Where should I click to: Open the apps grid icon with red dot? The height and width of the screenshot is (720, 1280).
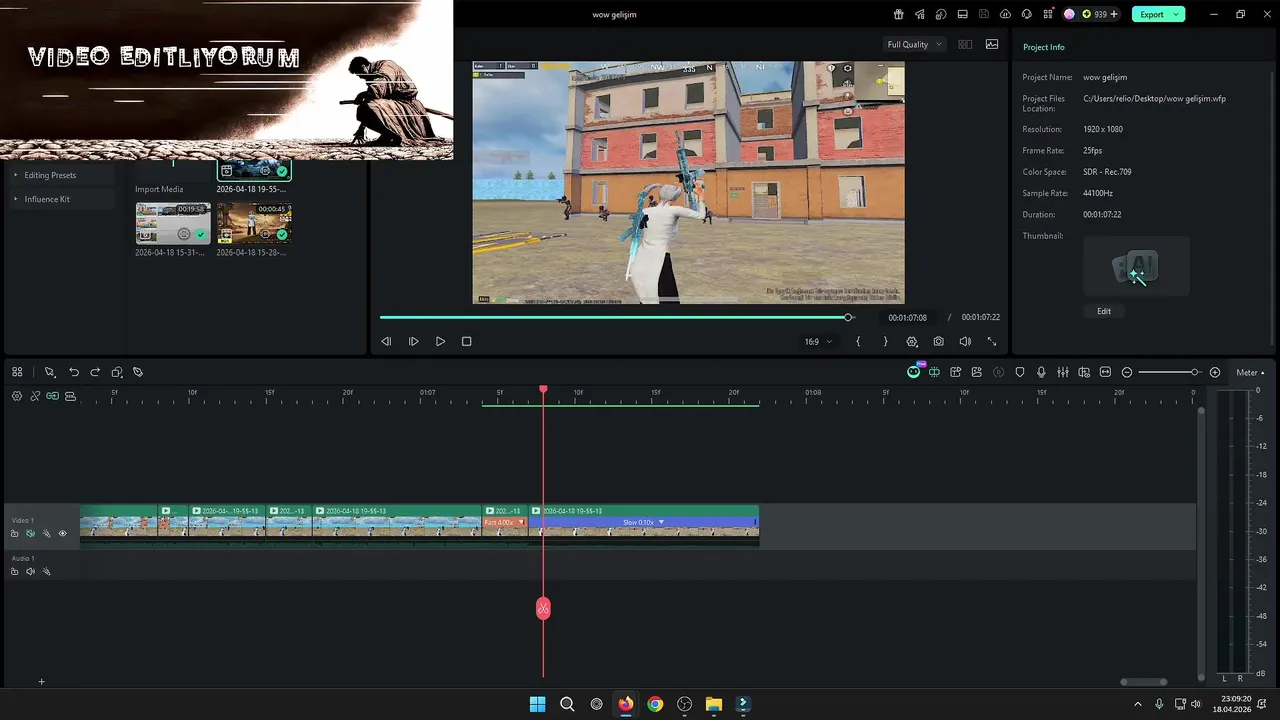point(1048,14)
